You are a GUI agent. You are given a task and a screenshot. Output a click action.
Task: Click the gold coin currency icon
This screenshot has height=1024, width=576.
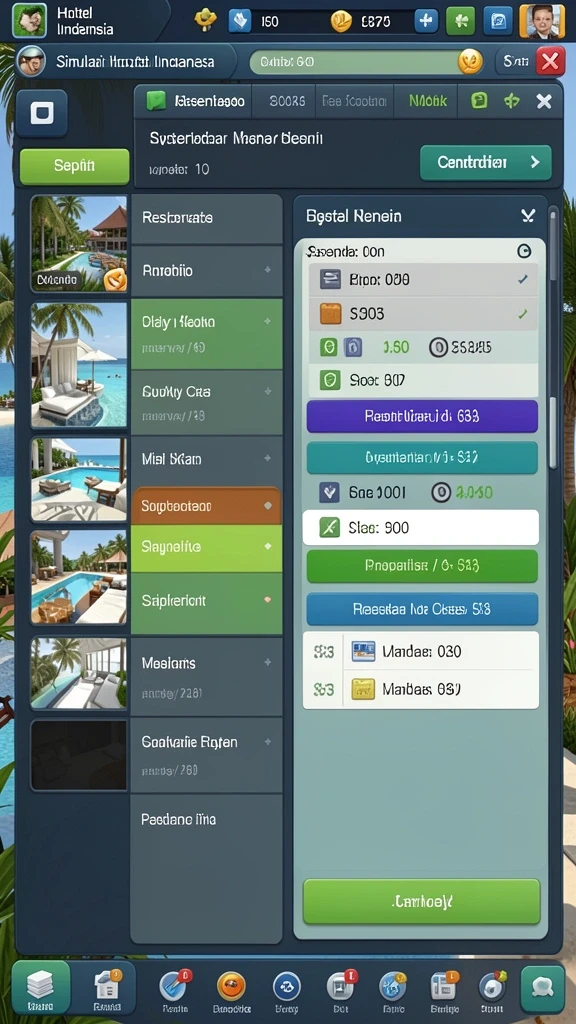pos(341,22)
